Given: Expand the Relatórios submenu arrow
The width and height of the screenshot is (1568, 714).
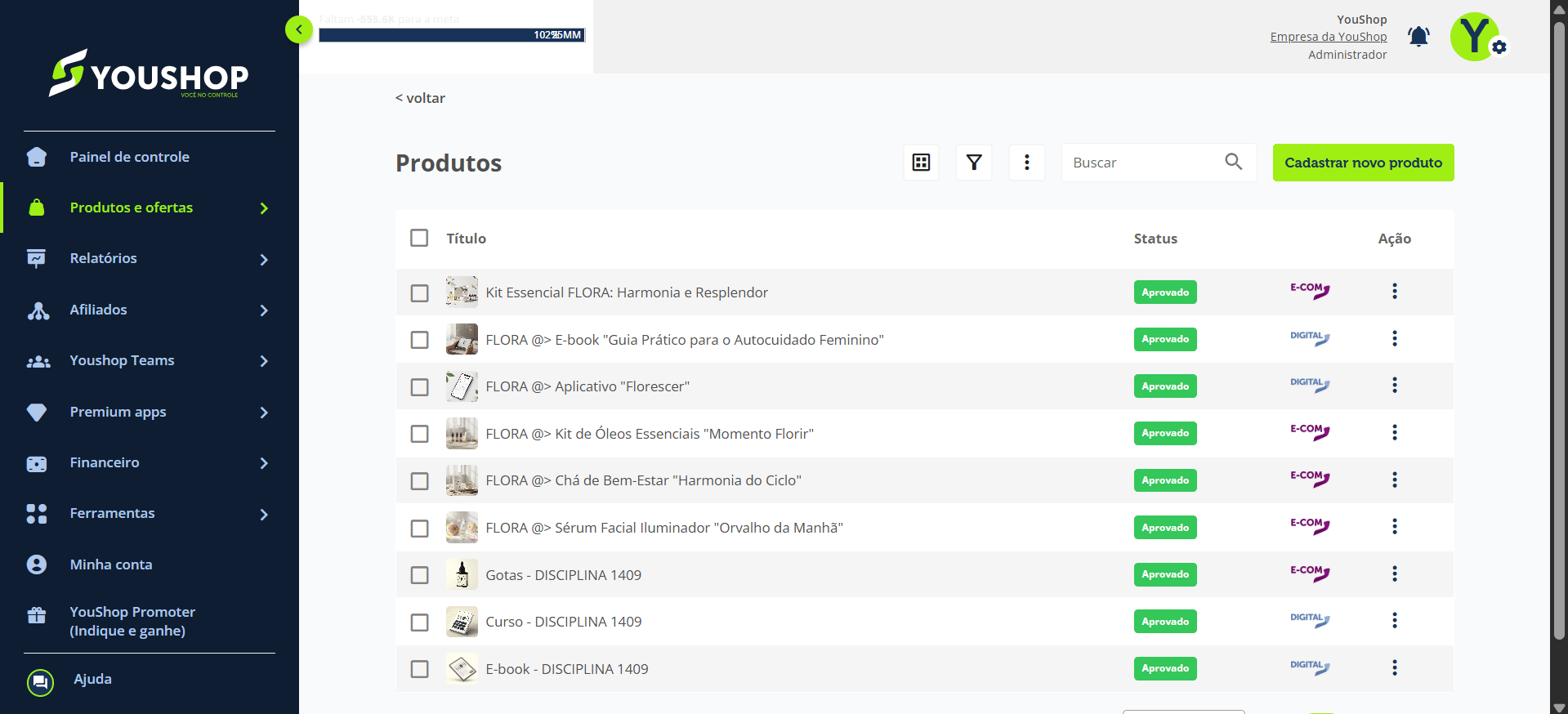Looking at the screenshot, I should point(264,260).
